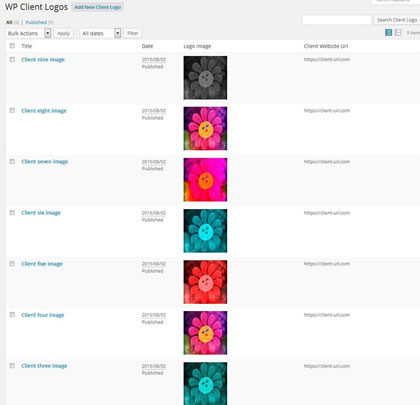
Task: Open Client five red flower logo
Action: tap(205, 282)
